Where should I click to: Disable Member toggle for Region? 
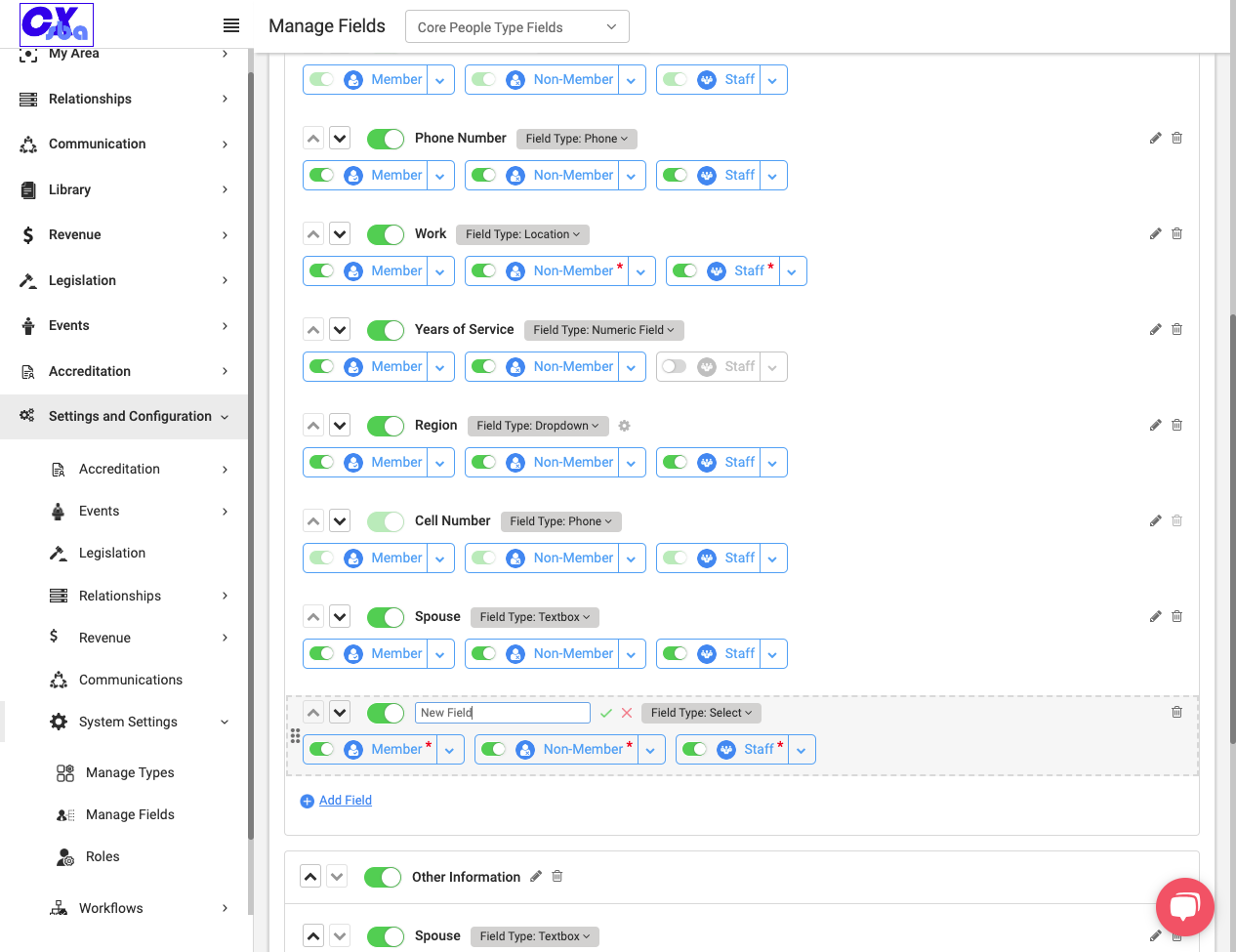pyautogui.click(x=321, y=463)
